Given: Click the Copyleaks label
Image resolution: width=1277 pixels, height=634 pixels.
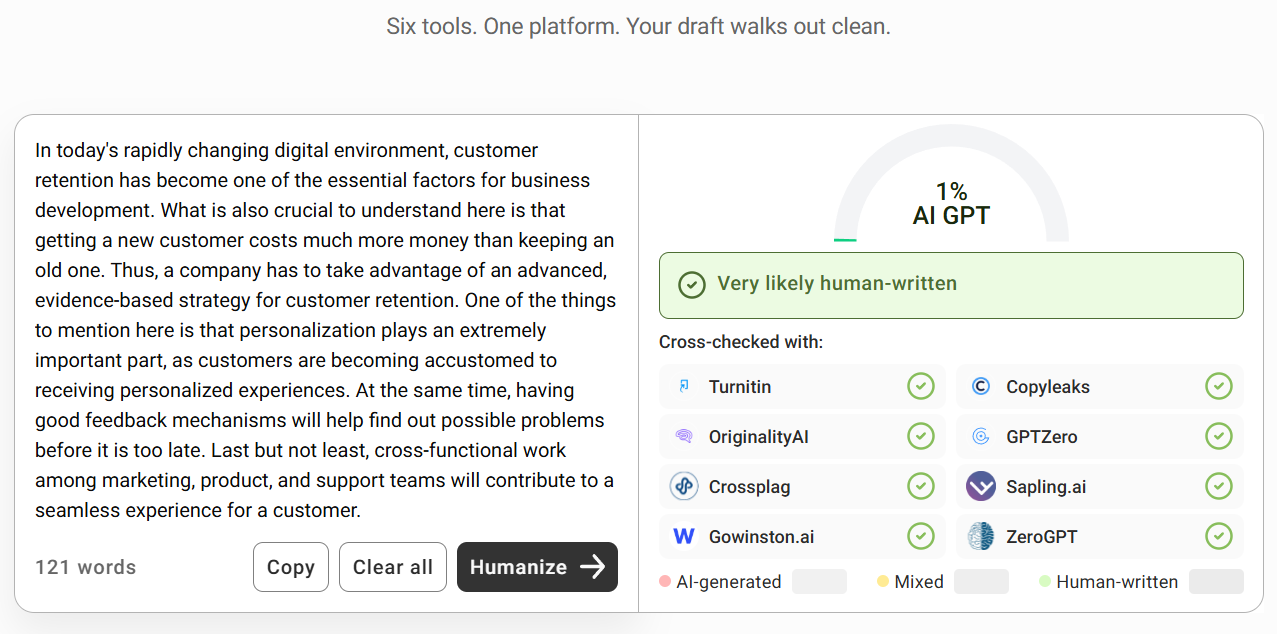Looking at the screenshot, I should [1048, 387].
